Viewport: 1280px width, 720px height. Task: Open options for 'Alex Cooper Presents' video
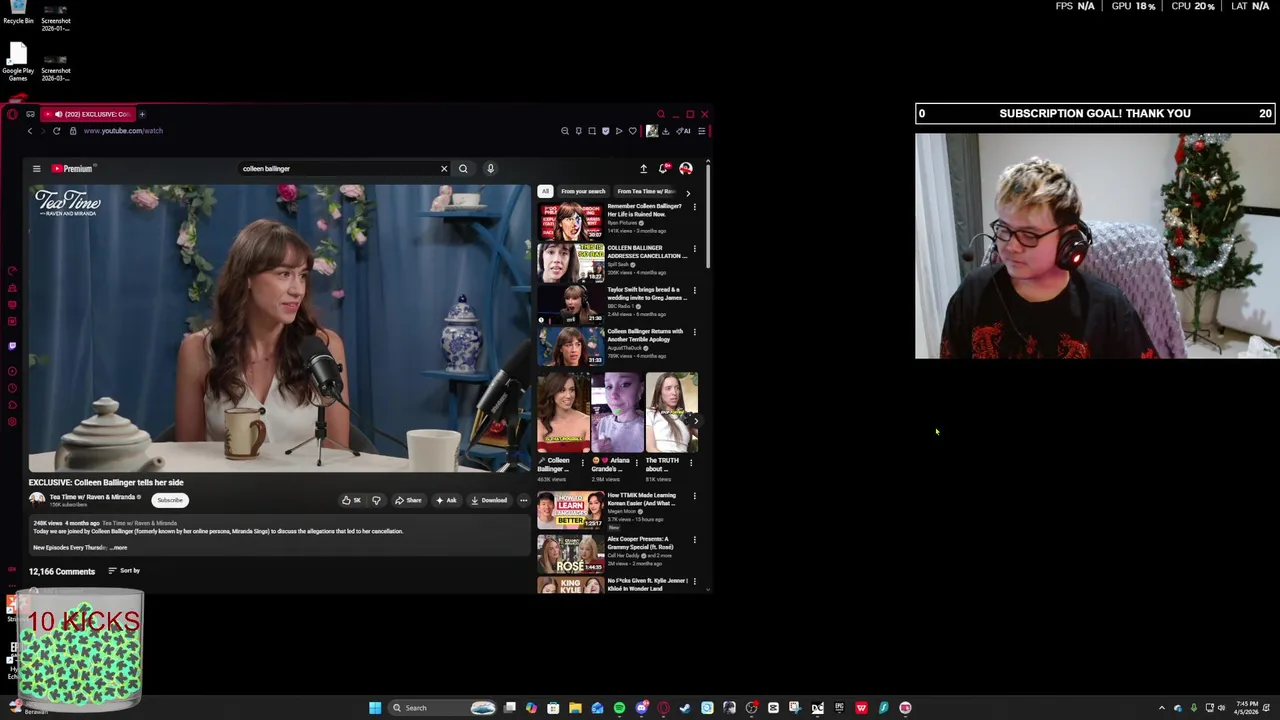[x=694, y=540]
